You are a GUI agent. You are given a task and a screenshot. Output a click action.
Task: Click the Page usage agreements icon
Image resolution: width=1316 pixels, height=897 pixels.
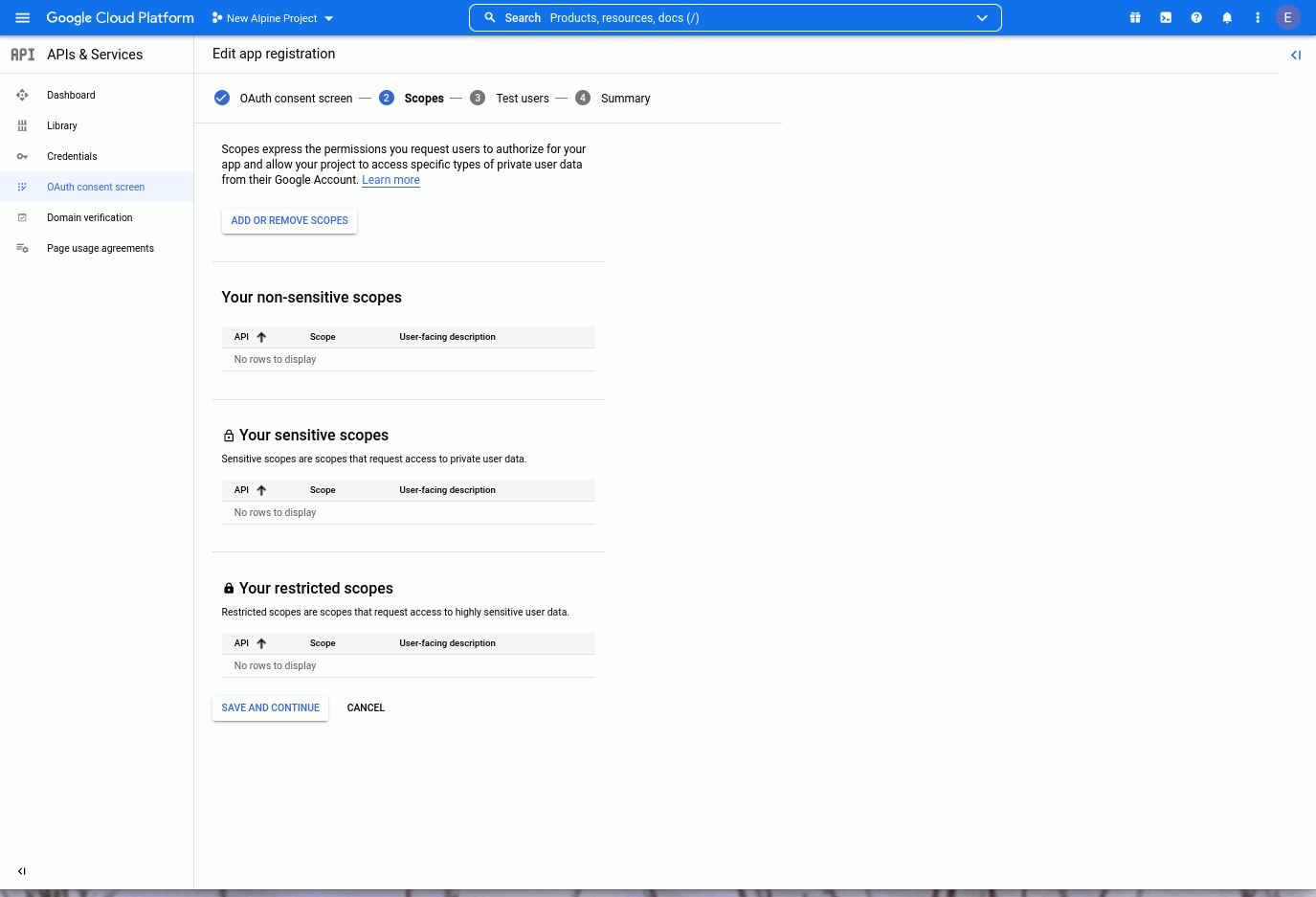22,248
